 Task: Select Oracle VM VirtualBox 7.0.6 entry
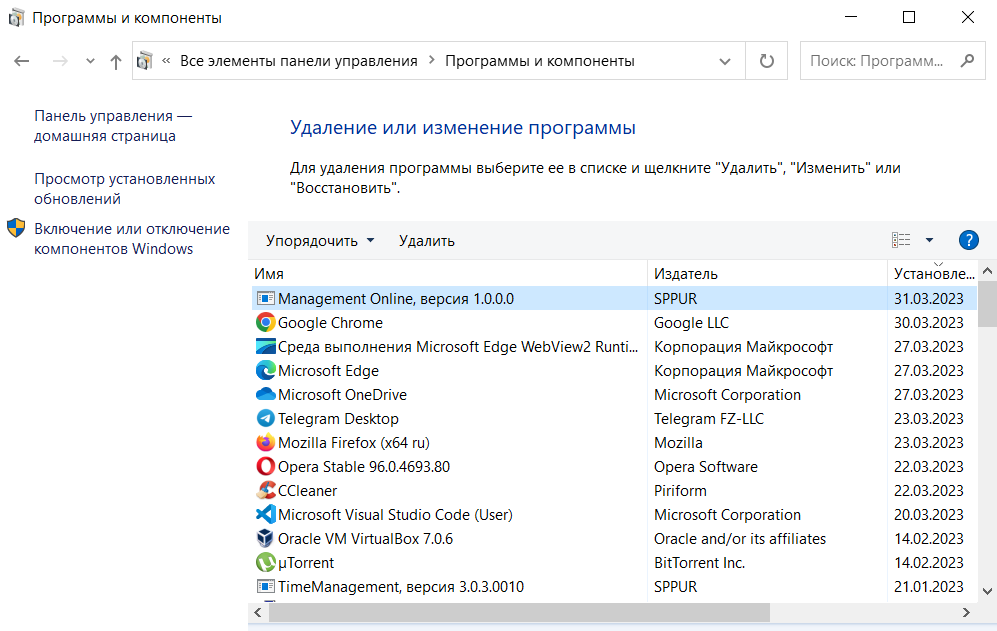(366, 539)
